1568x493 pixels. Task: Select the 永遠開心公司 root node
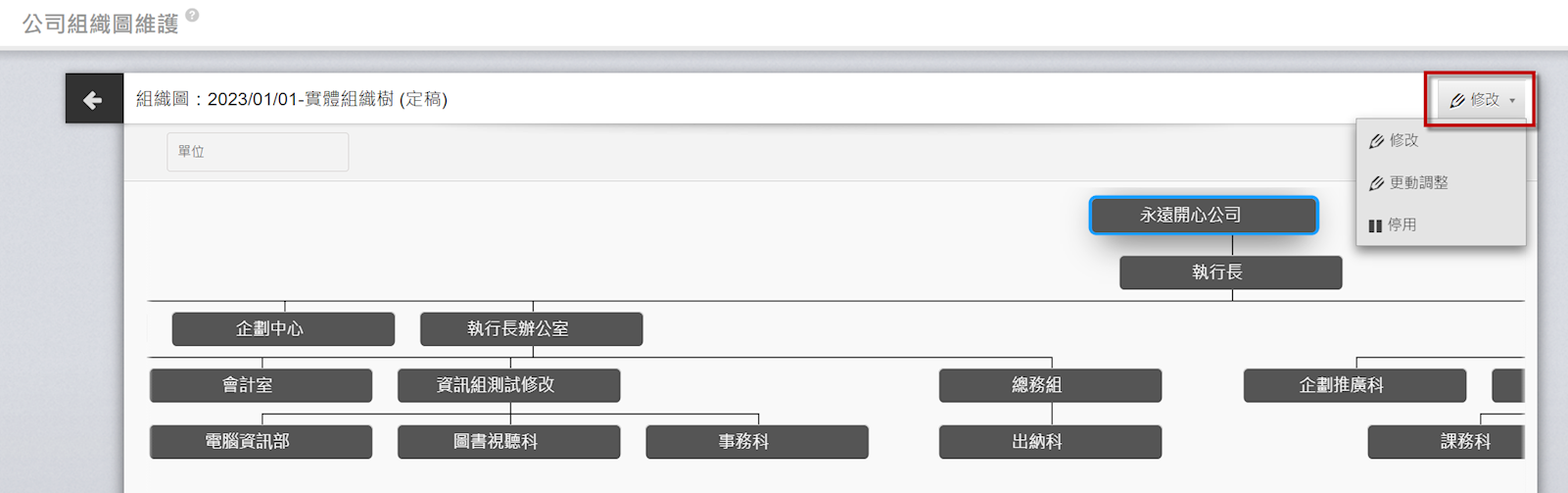click(1204, 216)
